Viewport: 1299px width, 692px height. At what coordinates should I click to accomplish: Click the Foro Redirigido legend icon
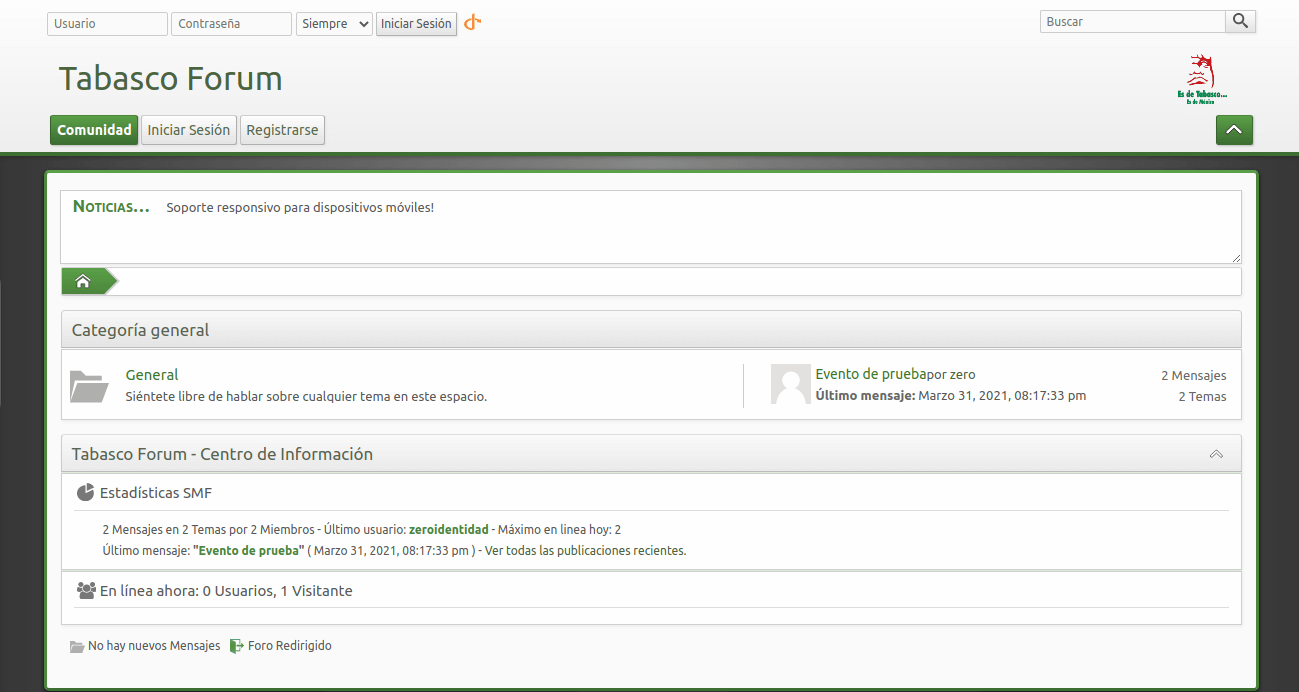[x=236, y=646]
